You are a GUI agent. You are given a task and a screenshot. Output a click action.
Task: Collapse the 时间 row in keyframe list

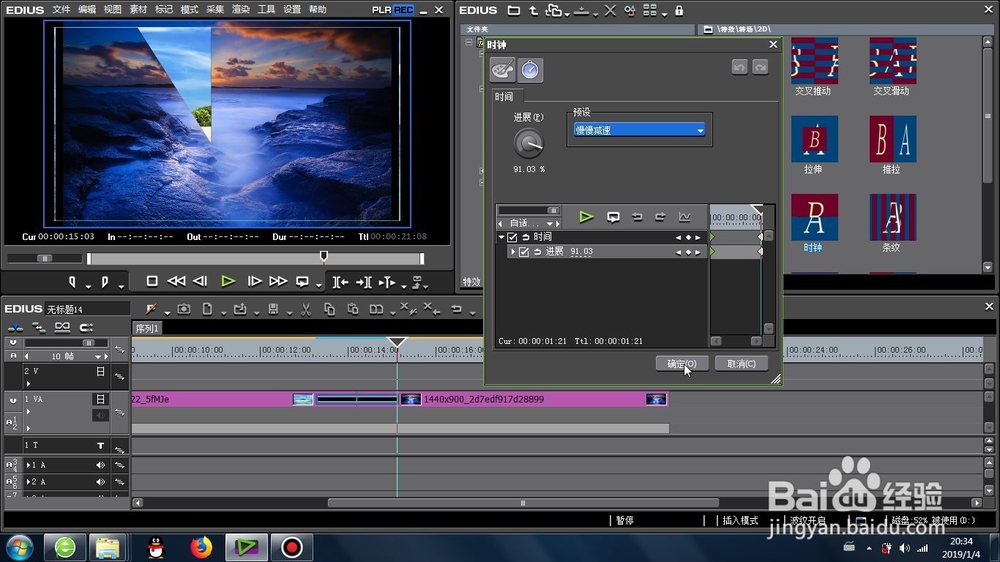point(501,237)
